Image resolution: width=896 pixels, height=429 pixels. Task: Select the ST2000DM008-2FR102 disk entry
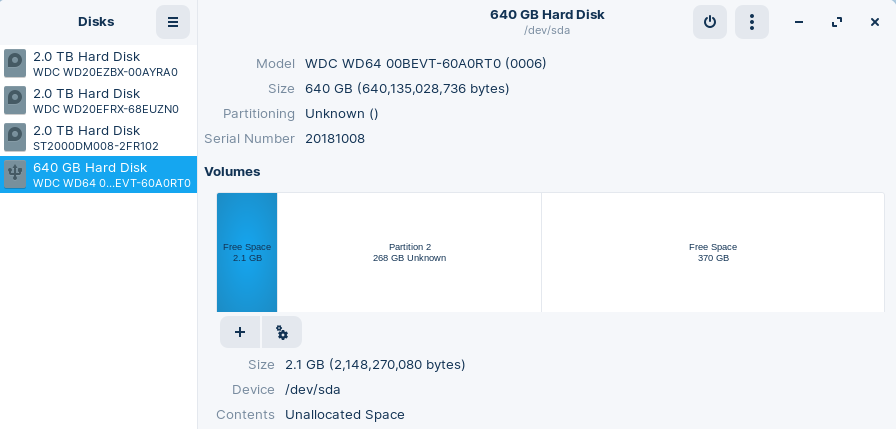pyautogui.click(x=98, y=138)
